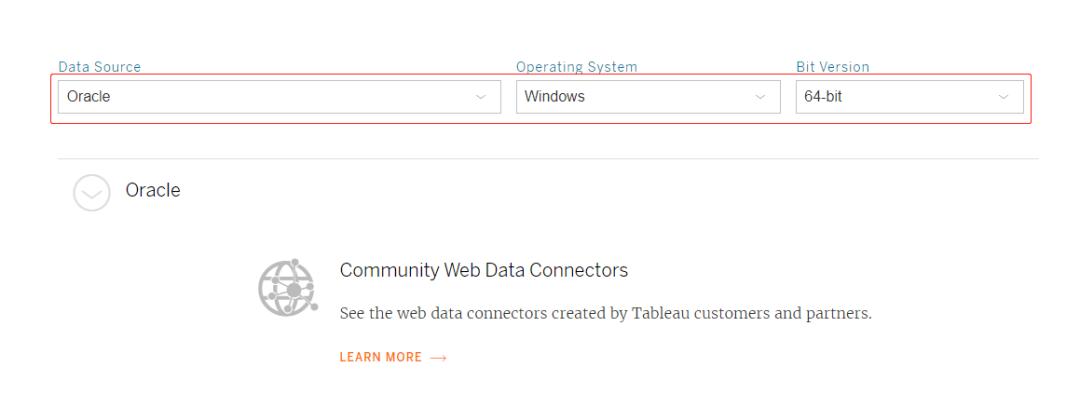This screenshot has height=408, width=1080.
Task: Collapse the Oracle section circular chevron icon
Action: [x=92, y=192]
